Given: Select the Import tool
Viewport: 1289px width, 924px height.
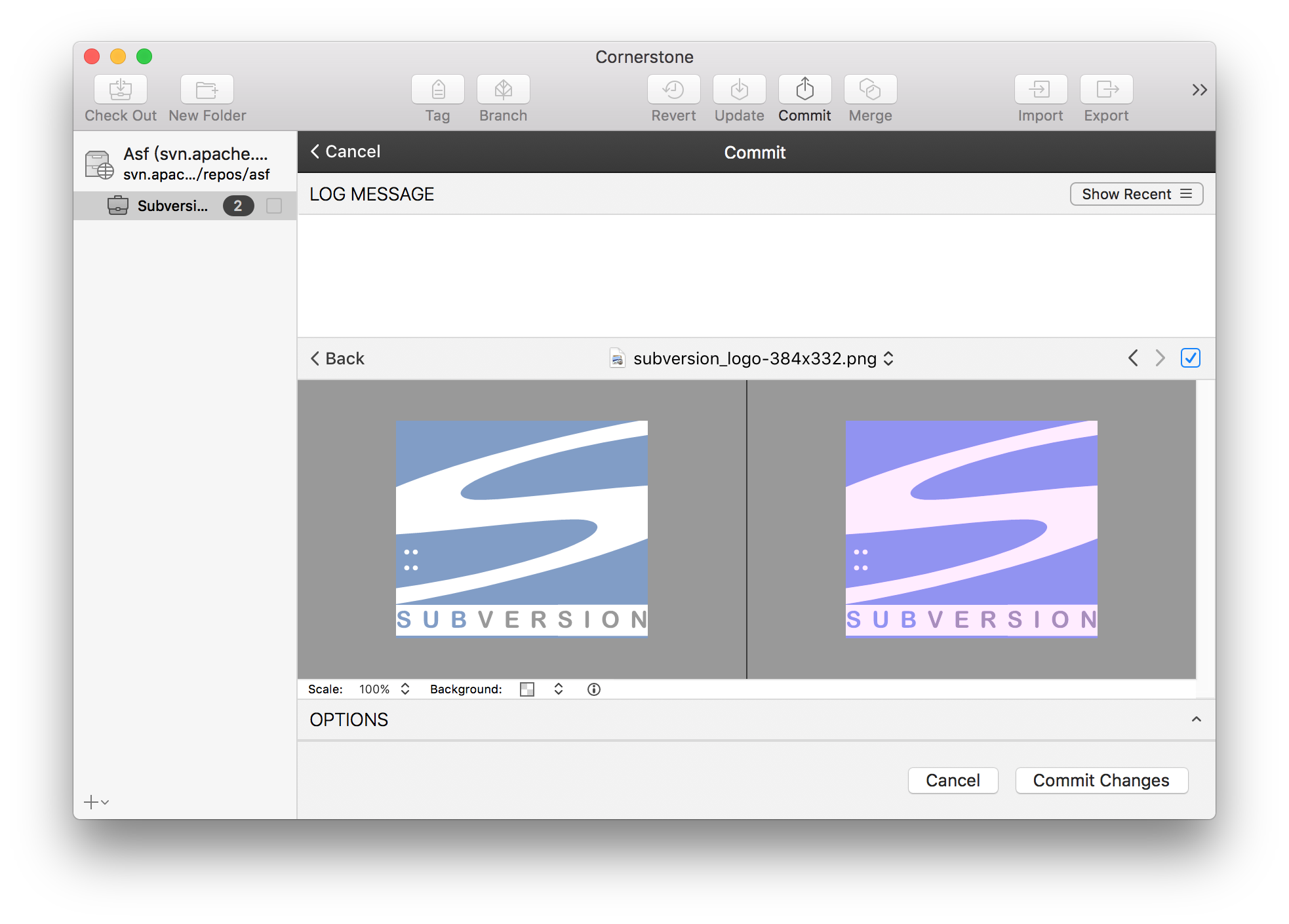Looking at the screenshot, I should pyautogui.click(x=1041, y=97).
